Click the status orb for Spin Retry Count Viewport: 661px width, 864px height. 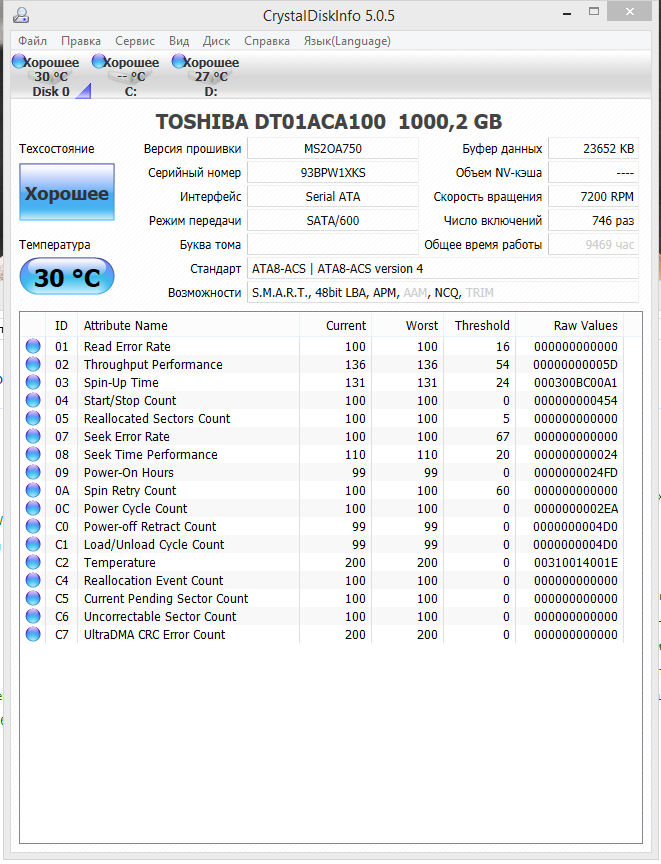pos(33,490)
